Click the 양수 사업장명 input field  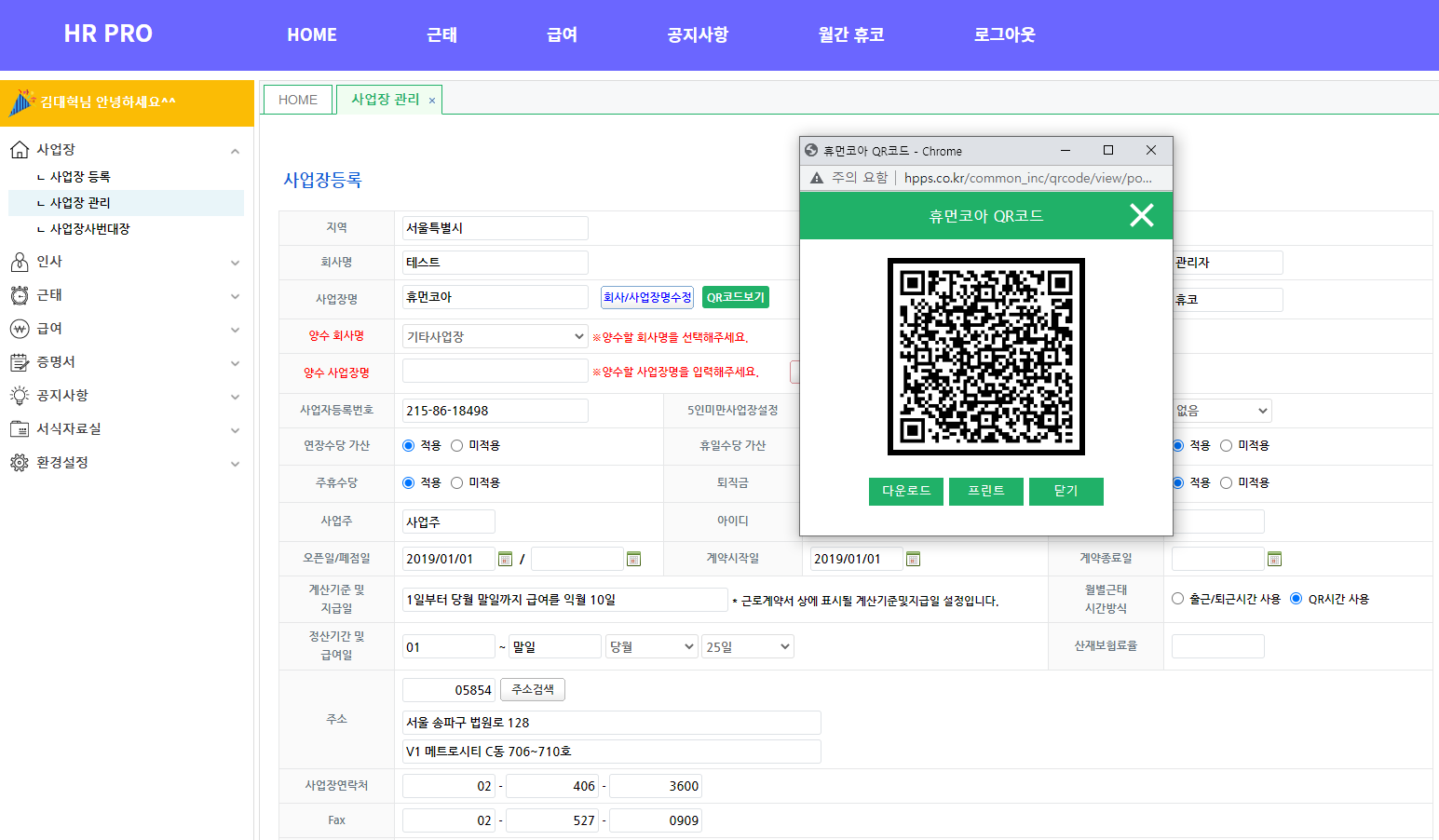pyautogui.click(x=496, y=372)
